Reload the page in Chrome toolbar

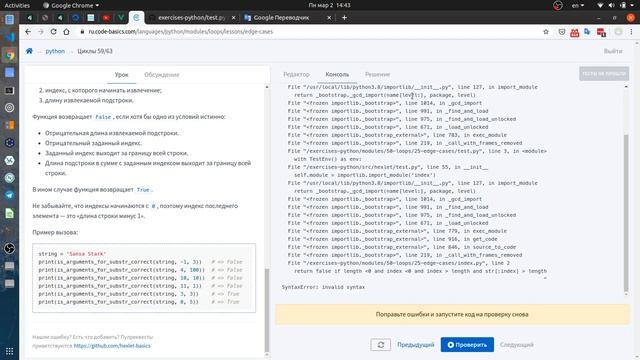53,31
